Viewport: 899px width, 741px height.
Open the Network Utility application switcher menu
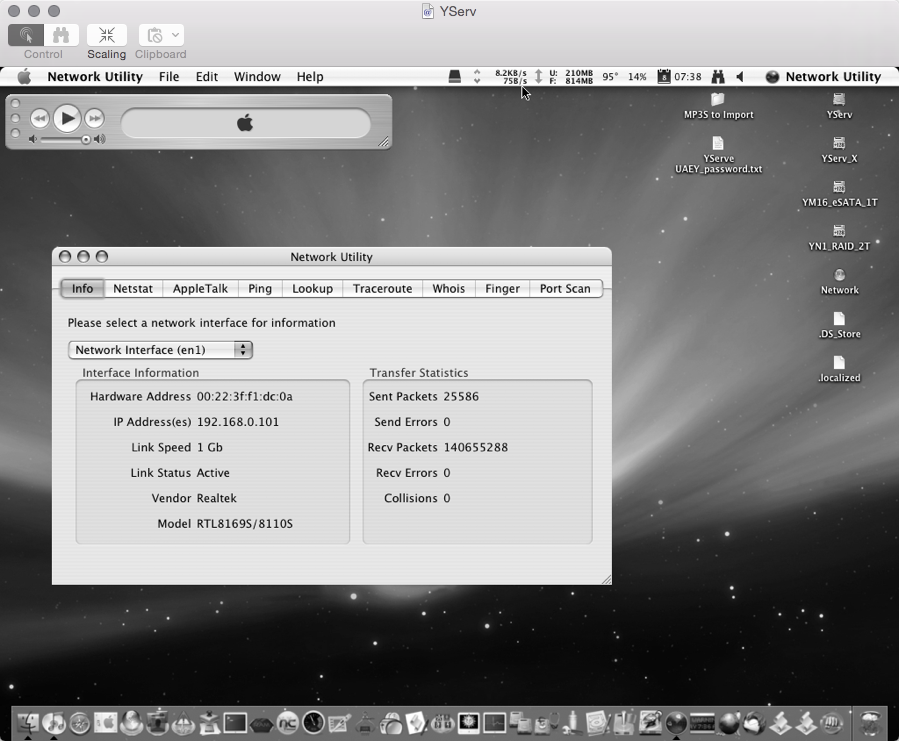pos(823,77)
